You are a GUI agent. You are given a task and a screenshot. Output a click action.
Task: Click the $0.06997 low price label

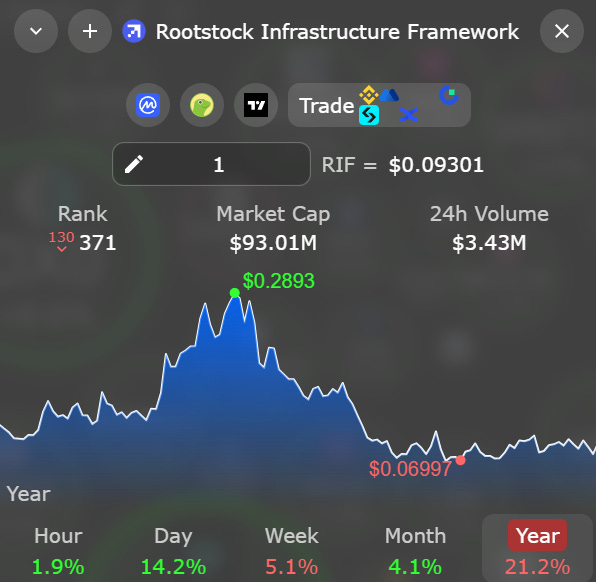point(411,469)
